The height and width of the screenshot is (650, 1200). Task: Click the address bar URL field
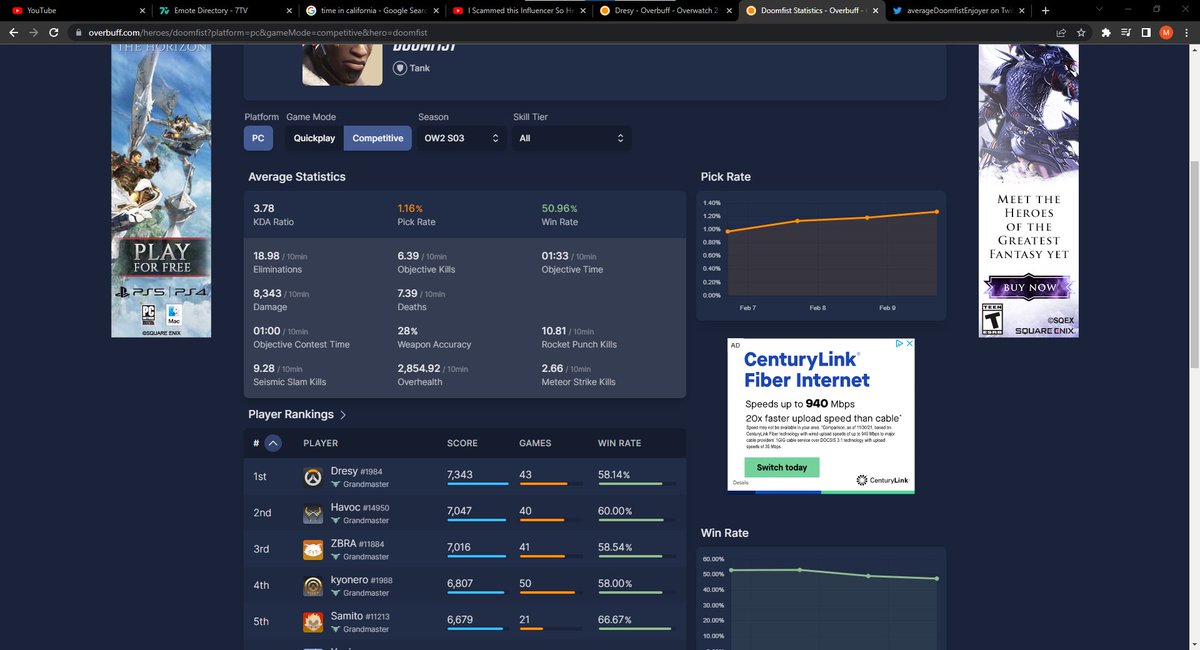(x=560, y=32)
